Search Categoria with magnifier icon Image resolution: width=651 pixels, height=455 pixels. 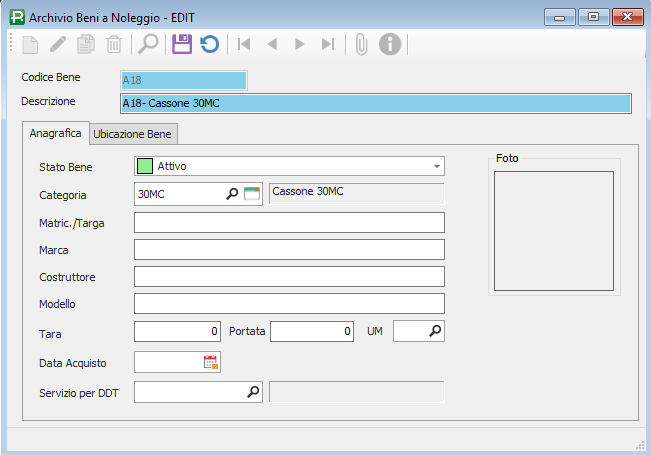click(x=232, y=194)
